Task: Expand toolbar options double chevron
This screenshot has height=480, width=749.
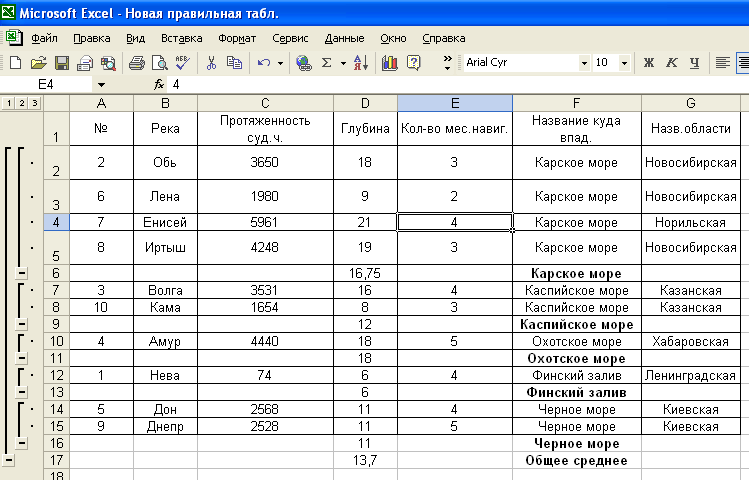Action: coord(447,63)
